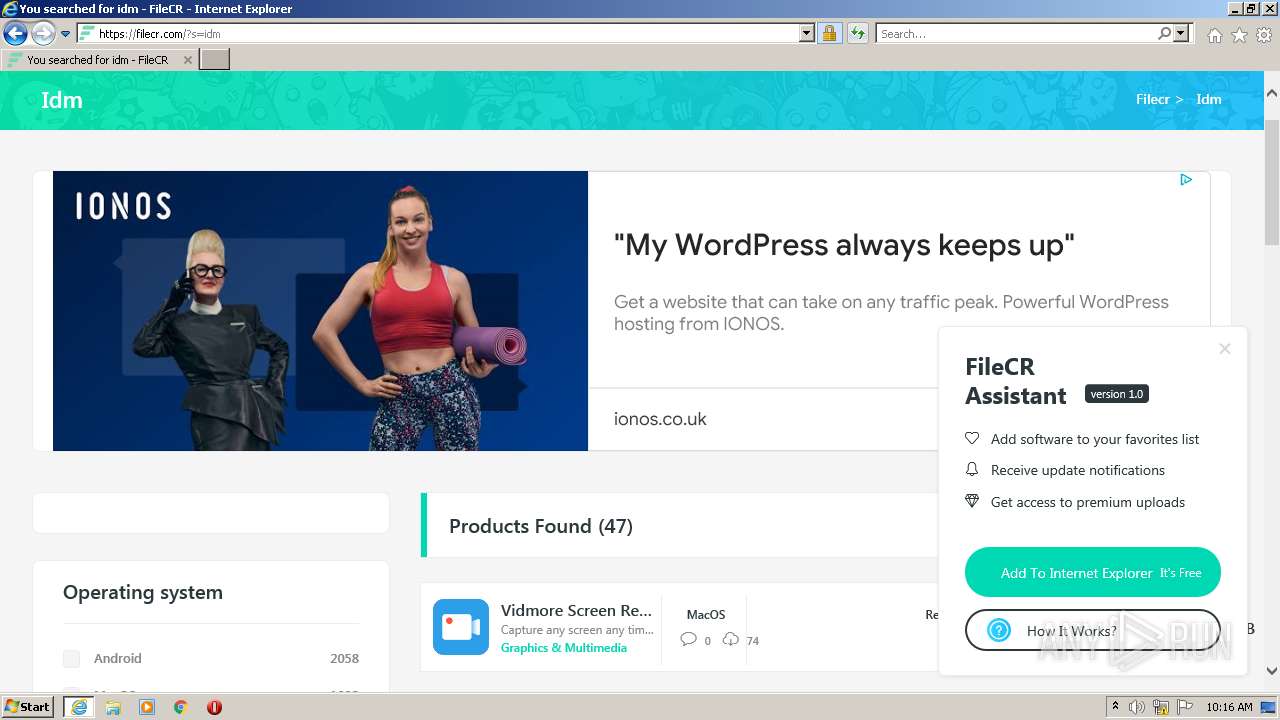
Task: Click the volume speaker tray icon
Action: (1137, 707)
